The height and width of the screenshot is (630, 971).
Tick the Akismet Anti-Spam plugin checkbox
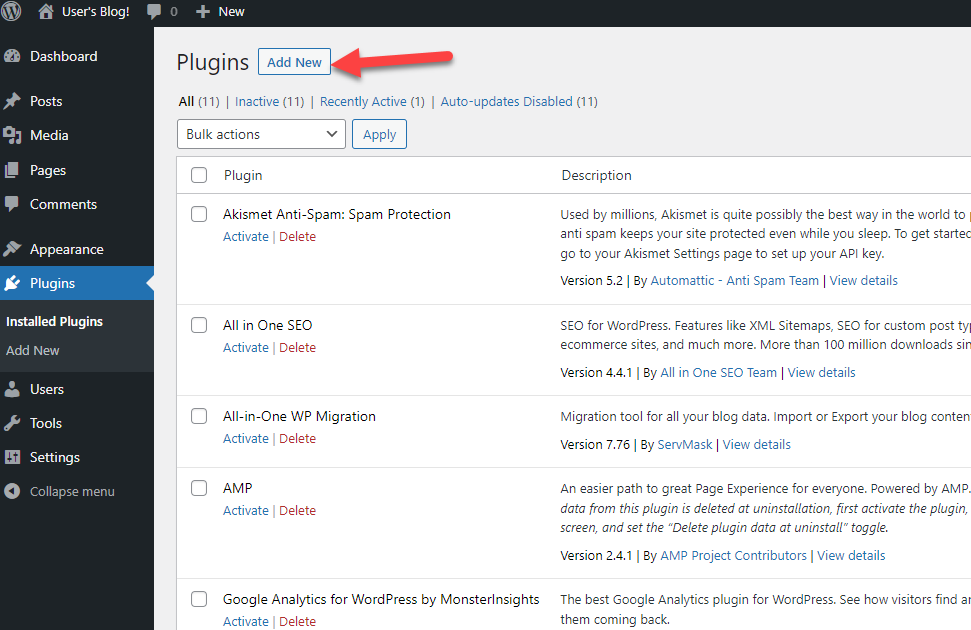[199, 214]
